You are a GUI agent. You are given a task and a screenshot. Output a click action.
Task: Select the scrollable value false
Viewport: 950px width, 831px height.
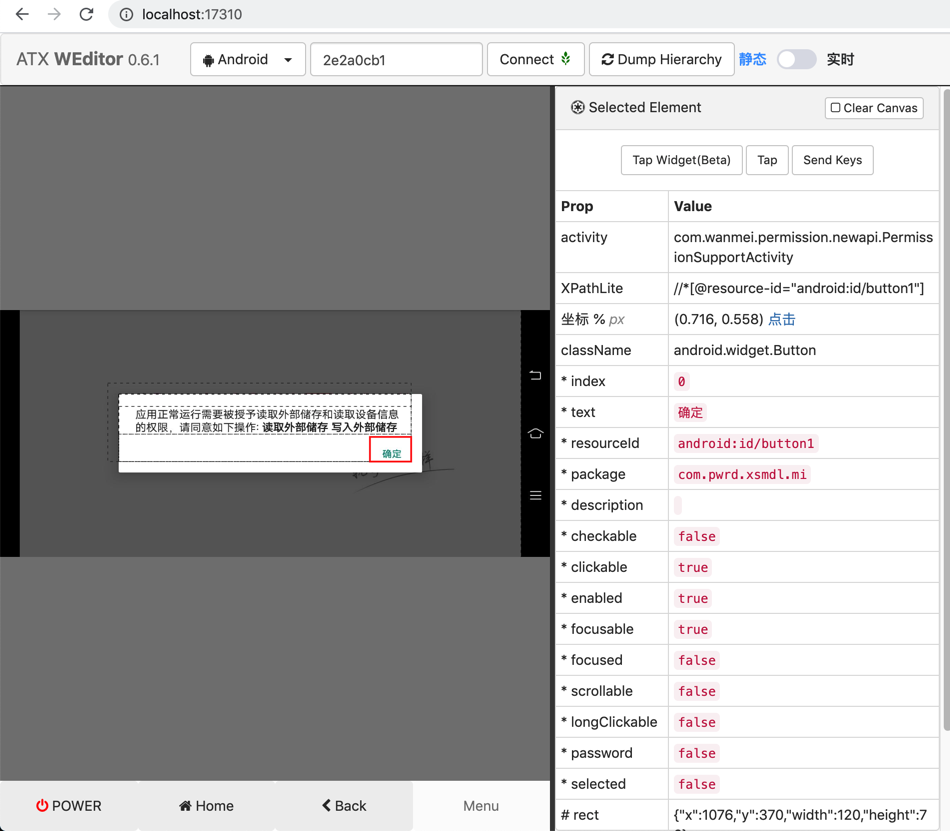(x=697, y=691)
